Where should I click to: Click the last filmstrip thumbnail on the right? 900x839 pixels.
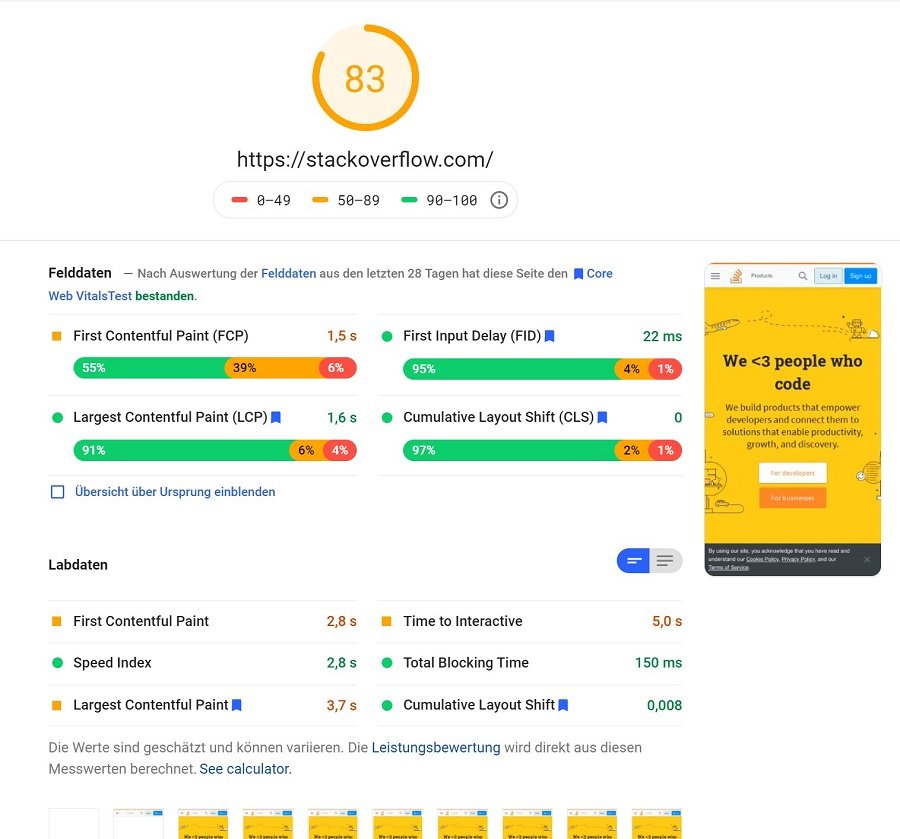point(657,824)
